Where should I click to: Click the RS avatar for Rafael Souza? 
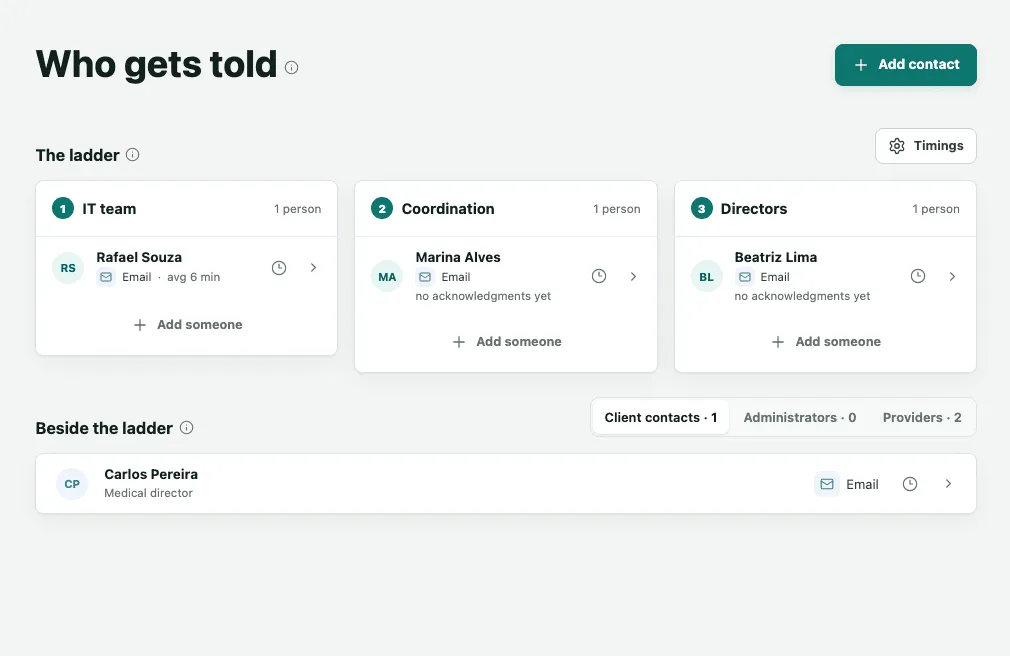68,268
